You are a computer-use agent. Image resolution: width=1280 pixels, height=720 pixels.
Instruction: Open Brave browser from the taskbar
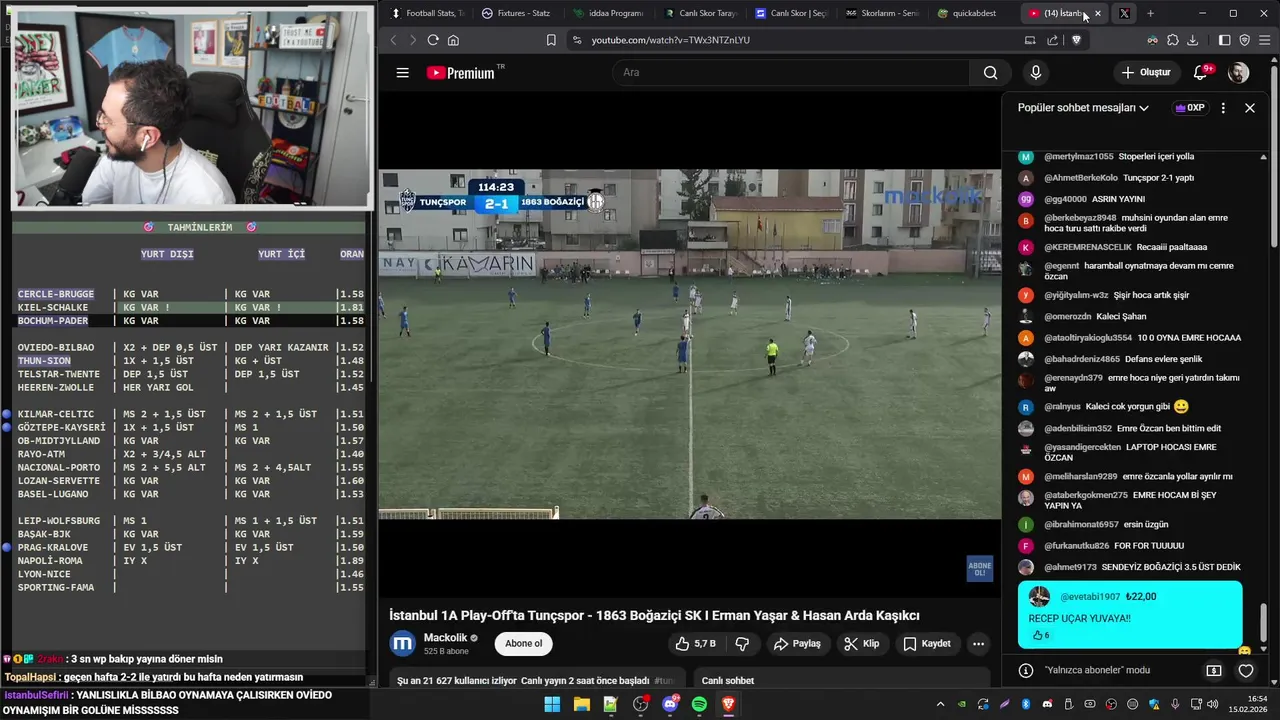pyautogui.click(x=729, y=704)
